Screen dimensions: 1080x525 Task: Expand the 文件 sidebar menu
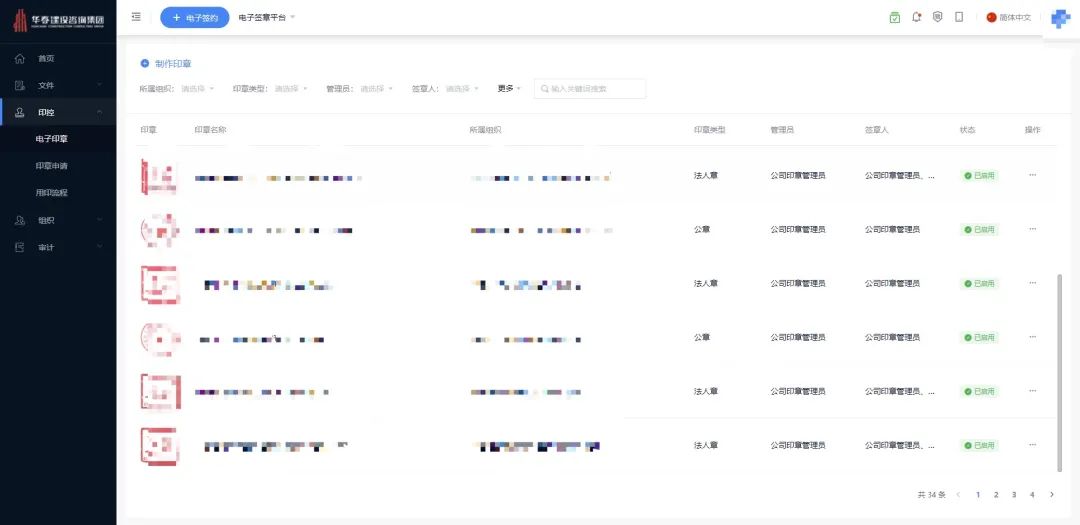coord(58,85)
